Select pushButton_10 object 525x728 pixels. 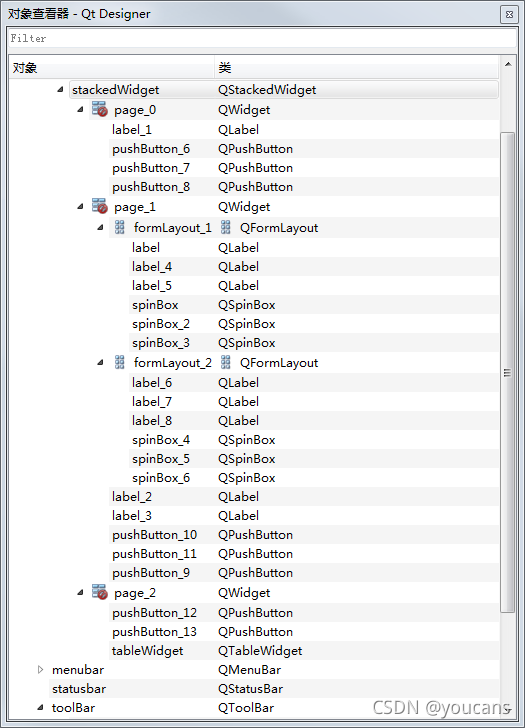coord(155,535)
